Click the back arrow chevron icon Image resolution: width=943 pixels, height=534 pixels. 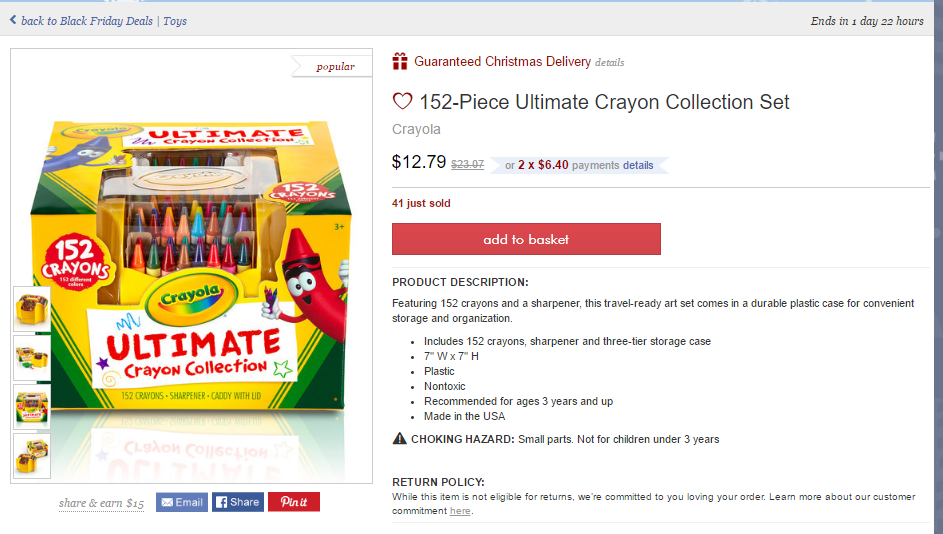point(13,20)
